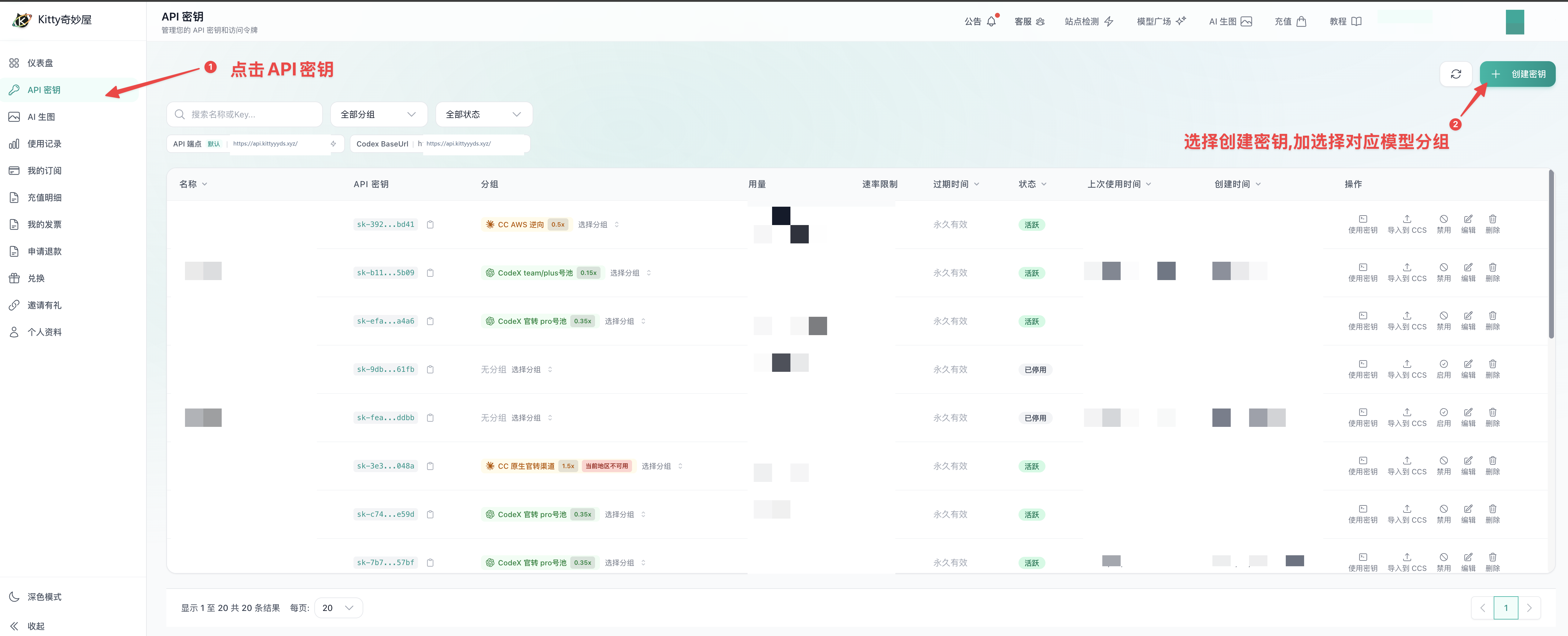Open the 全部状态 dropdown

coord(484,114)
